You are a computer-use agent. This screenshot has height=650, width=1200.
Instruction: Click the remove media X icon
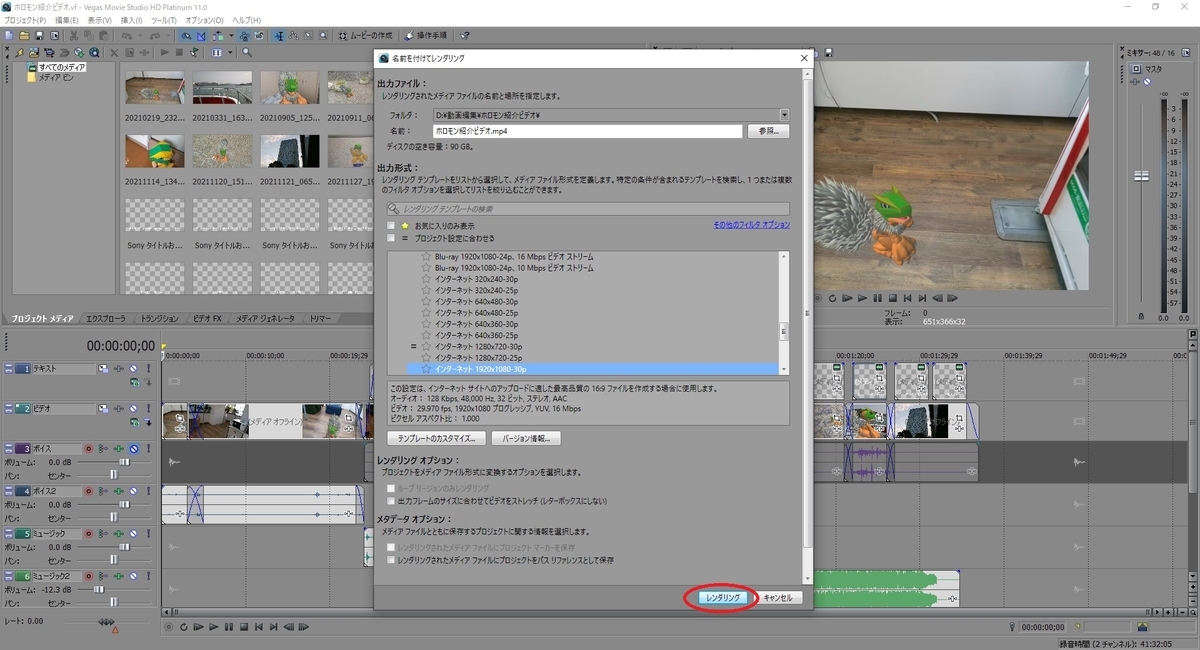pyautogui.click(x=114, y=52)
